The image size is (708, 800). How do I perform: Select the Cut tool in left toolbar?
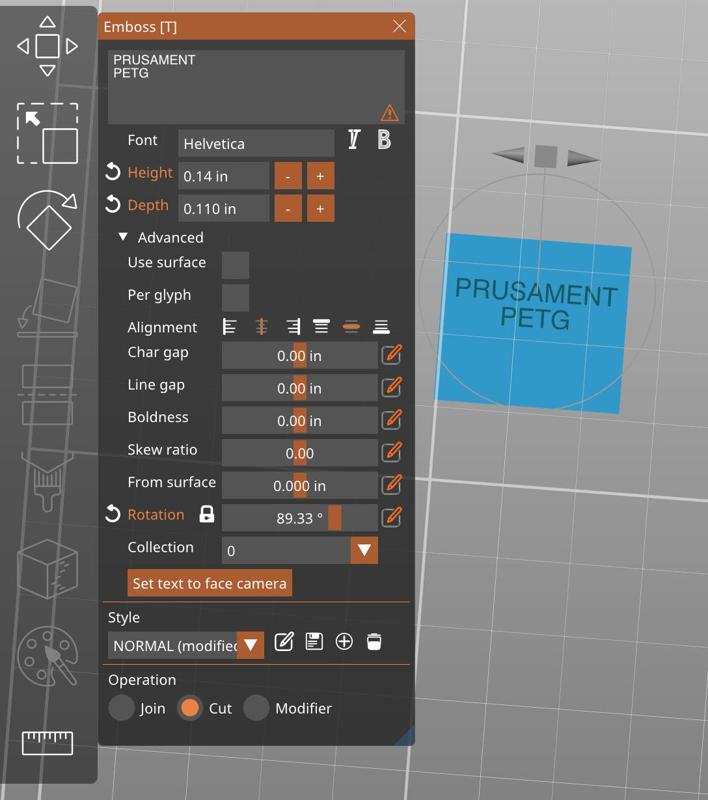point(47,395)
